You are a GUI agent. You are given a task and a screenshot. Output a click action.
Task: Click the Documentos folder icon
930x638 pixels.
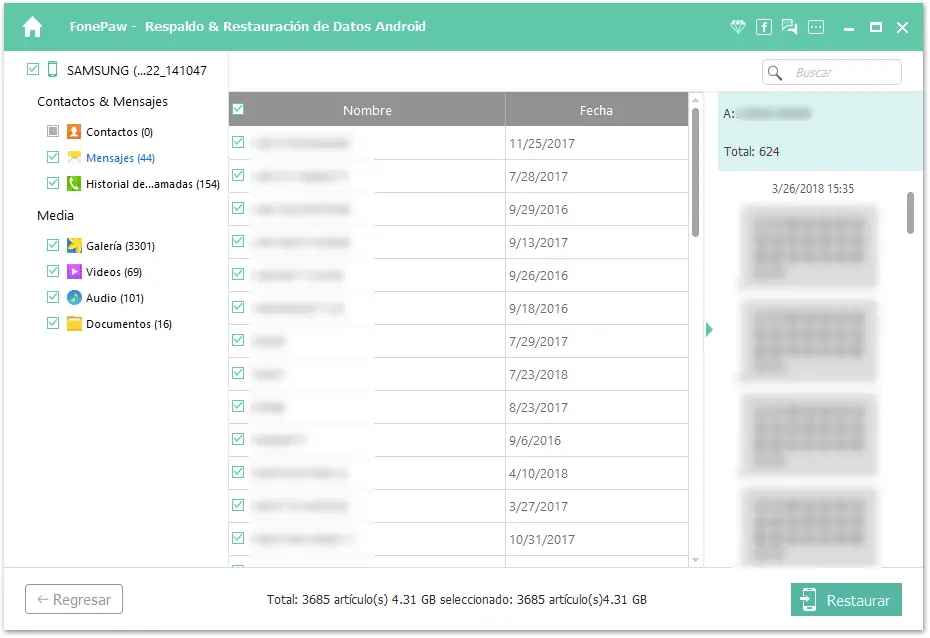click(x=74, y=324)
